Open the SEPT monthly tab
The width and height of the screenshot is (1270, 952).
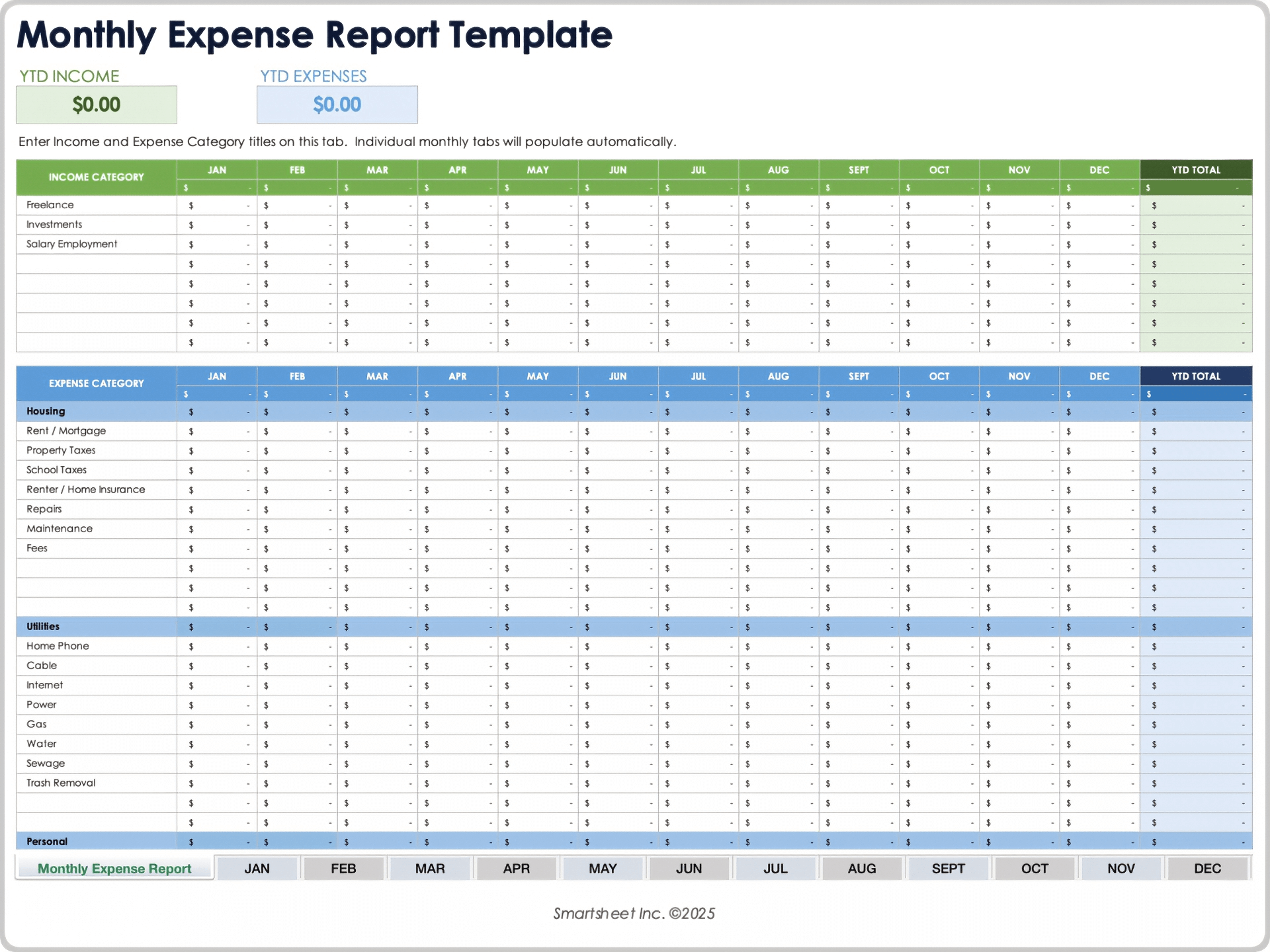949,868
